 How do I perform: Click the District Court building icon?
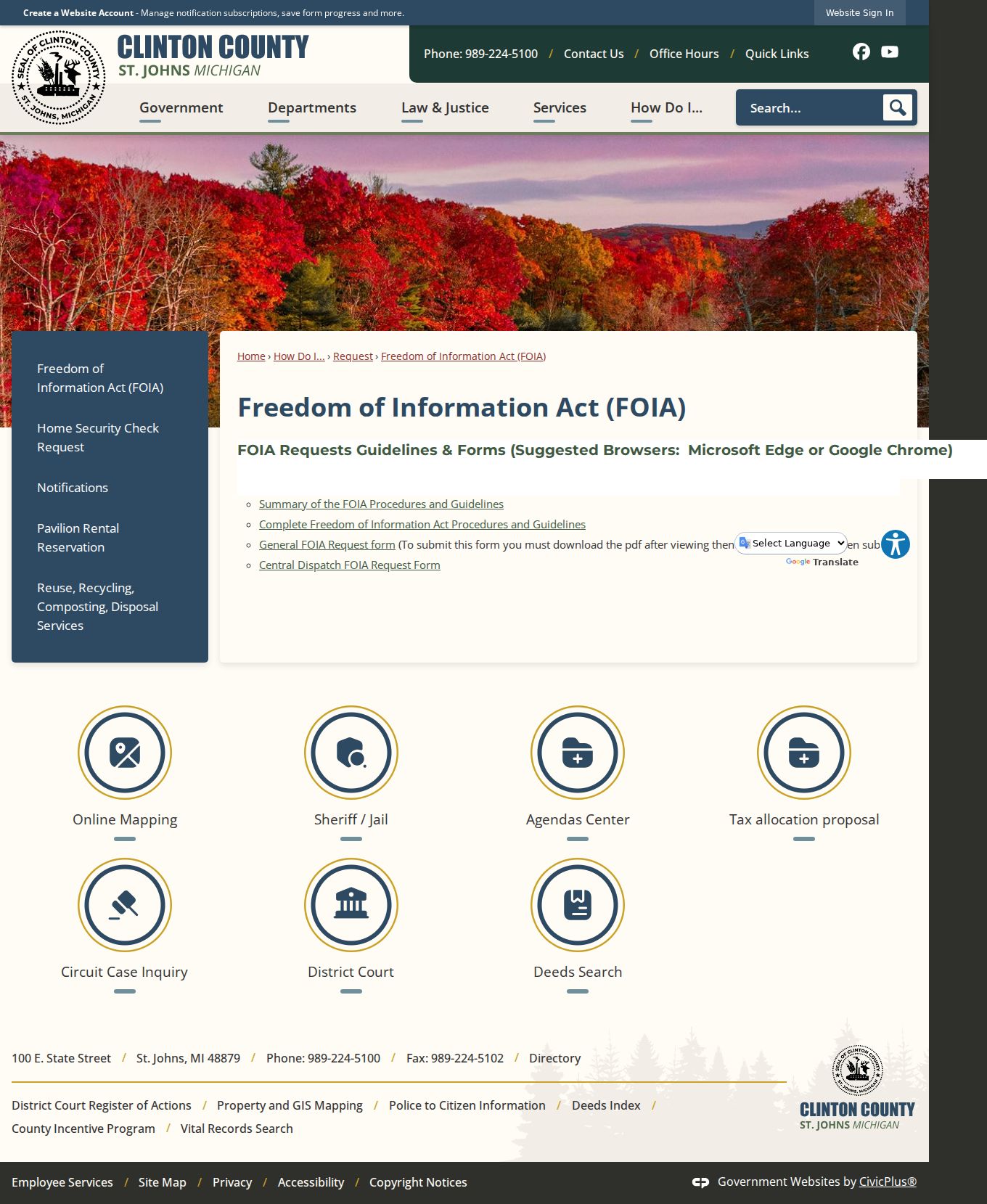pos(351,905)
